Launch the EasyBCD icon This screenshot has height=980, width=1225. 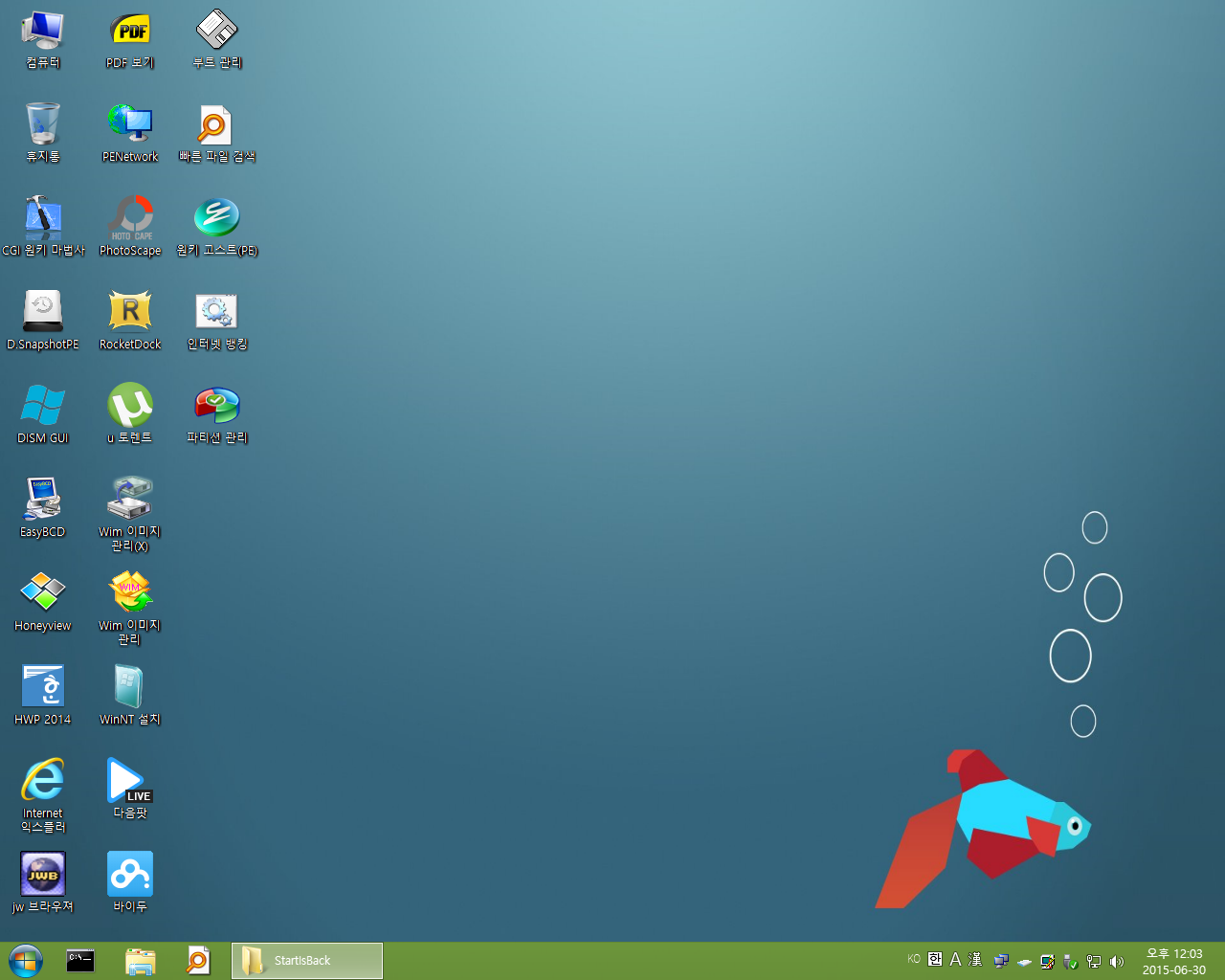point(43,508)
